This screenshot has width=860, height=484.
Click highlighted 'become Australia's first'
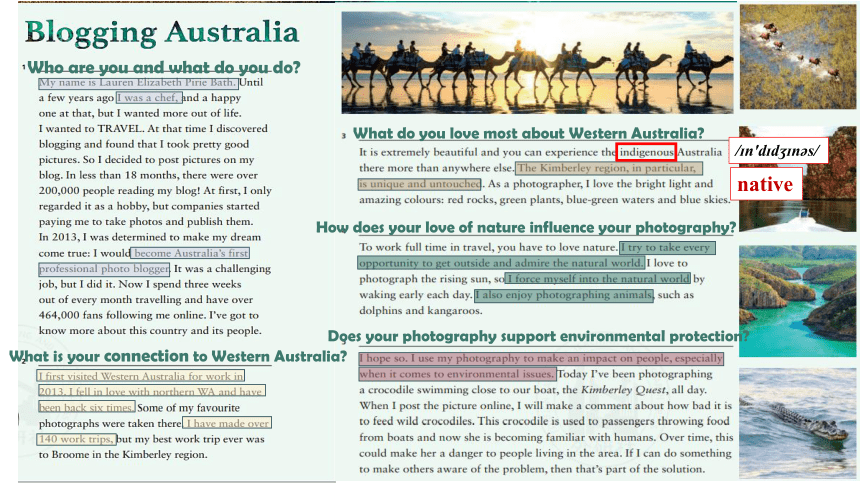pos(190,253)
